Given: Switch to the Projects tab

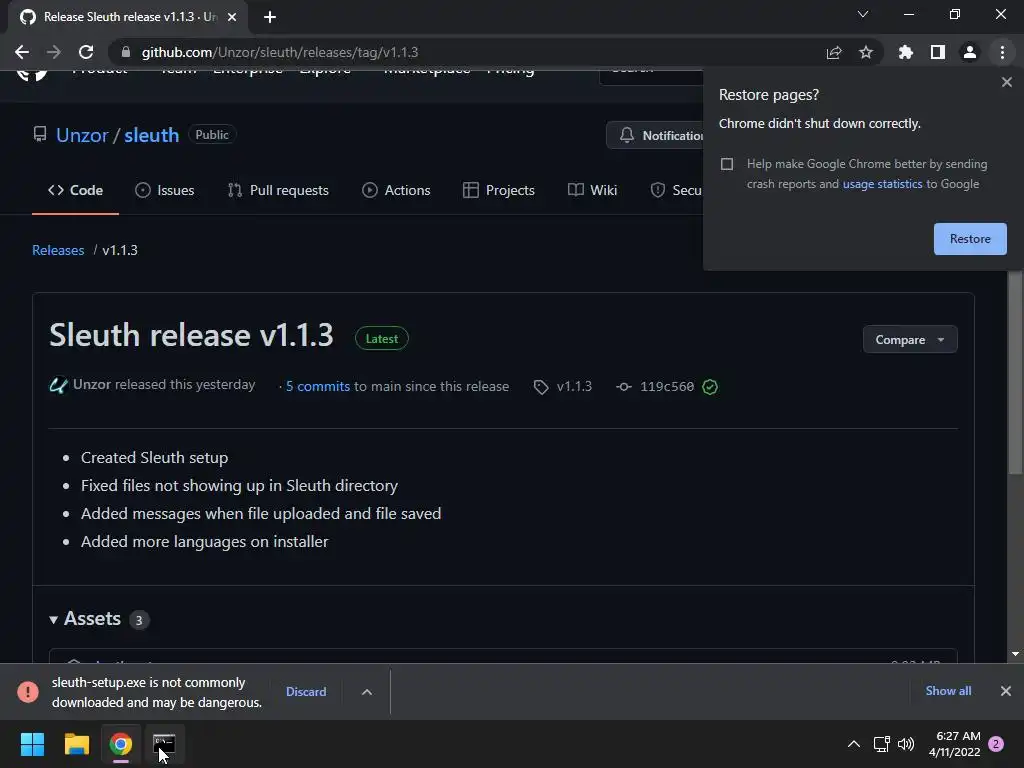Looking at the screenshot, I should [x=499, y=190].
